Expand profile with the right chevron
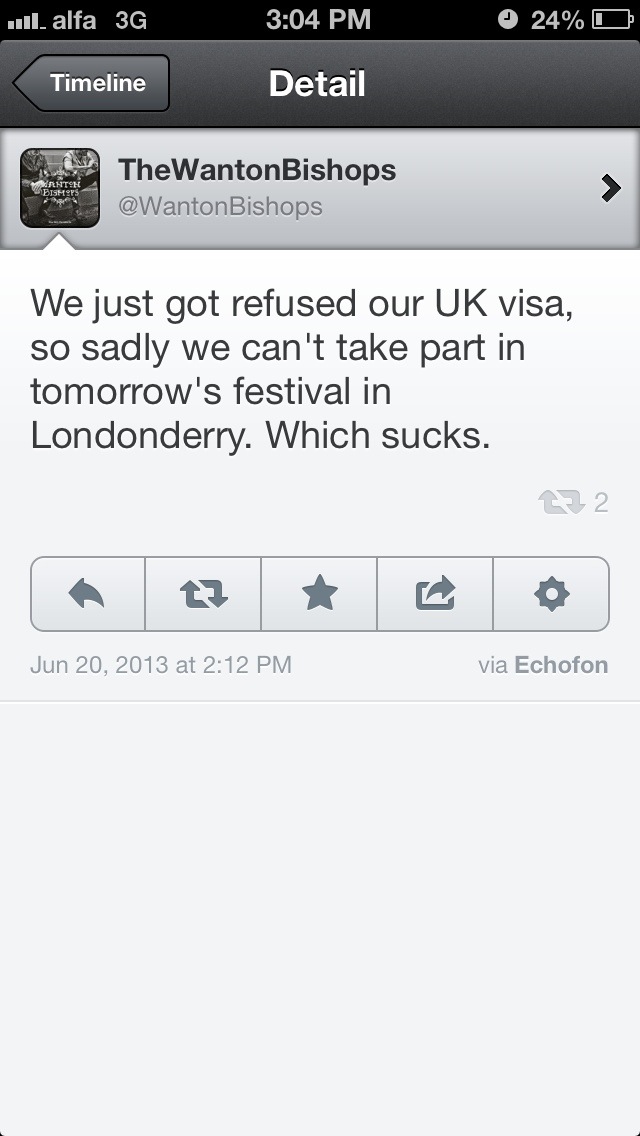This screenshot has width=640, height=1136. coord(609,188)
